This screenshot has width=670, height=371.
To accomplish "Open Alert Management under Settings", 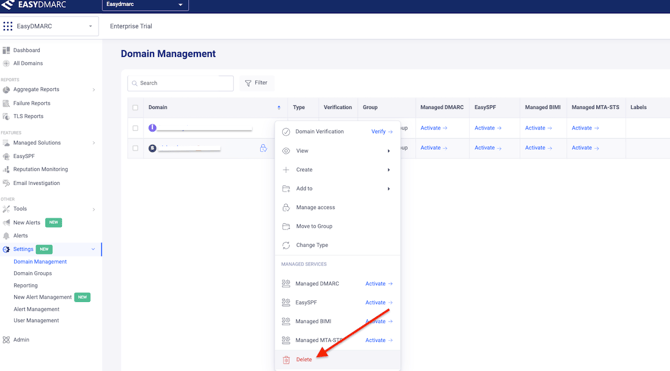I will (x=36, y=309).
